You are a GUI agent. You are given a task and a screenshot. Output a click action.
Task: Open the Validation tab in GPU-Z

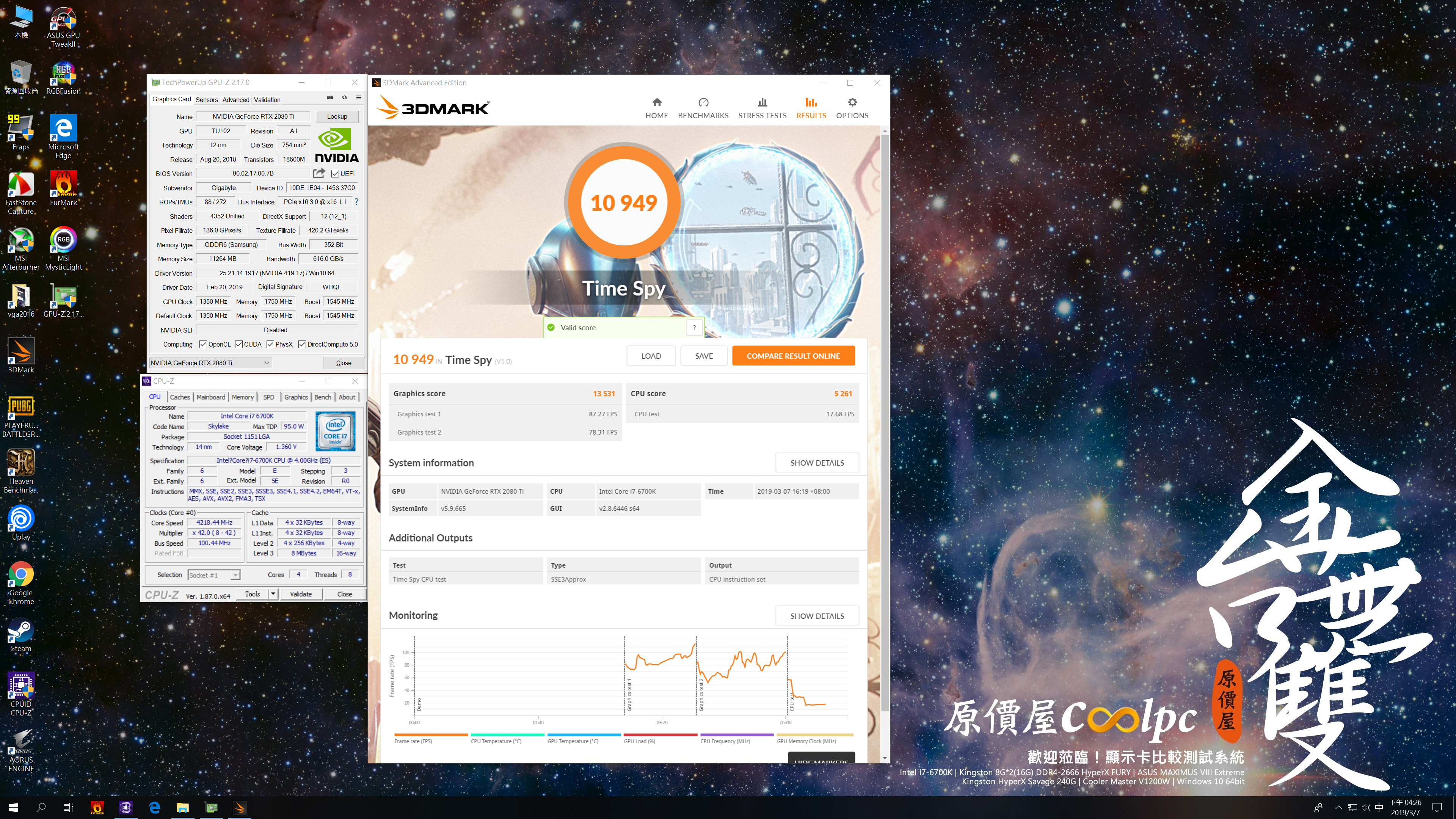coord(267,99)
